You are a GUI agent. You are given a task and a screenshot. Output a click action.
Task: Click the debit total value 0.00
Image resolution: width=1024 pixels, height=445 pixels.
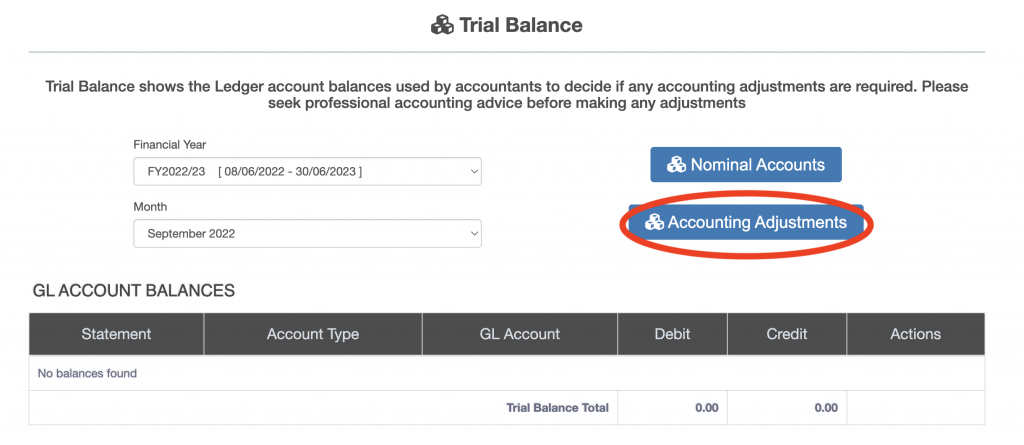tap(707, 407)
